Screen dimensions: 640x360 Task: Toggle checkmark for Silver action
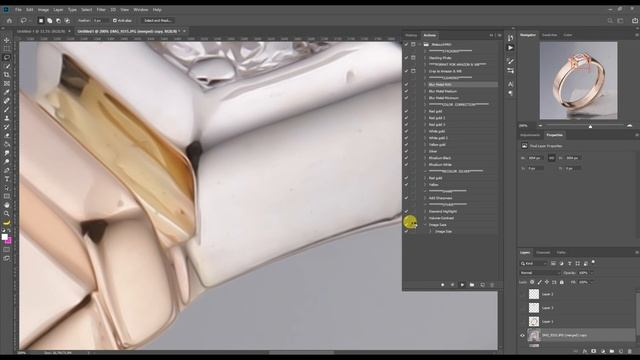pyautogui.click(x=406, y=151)
